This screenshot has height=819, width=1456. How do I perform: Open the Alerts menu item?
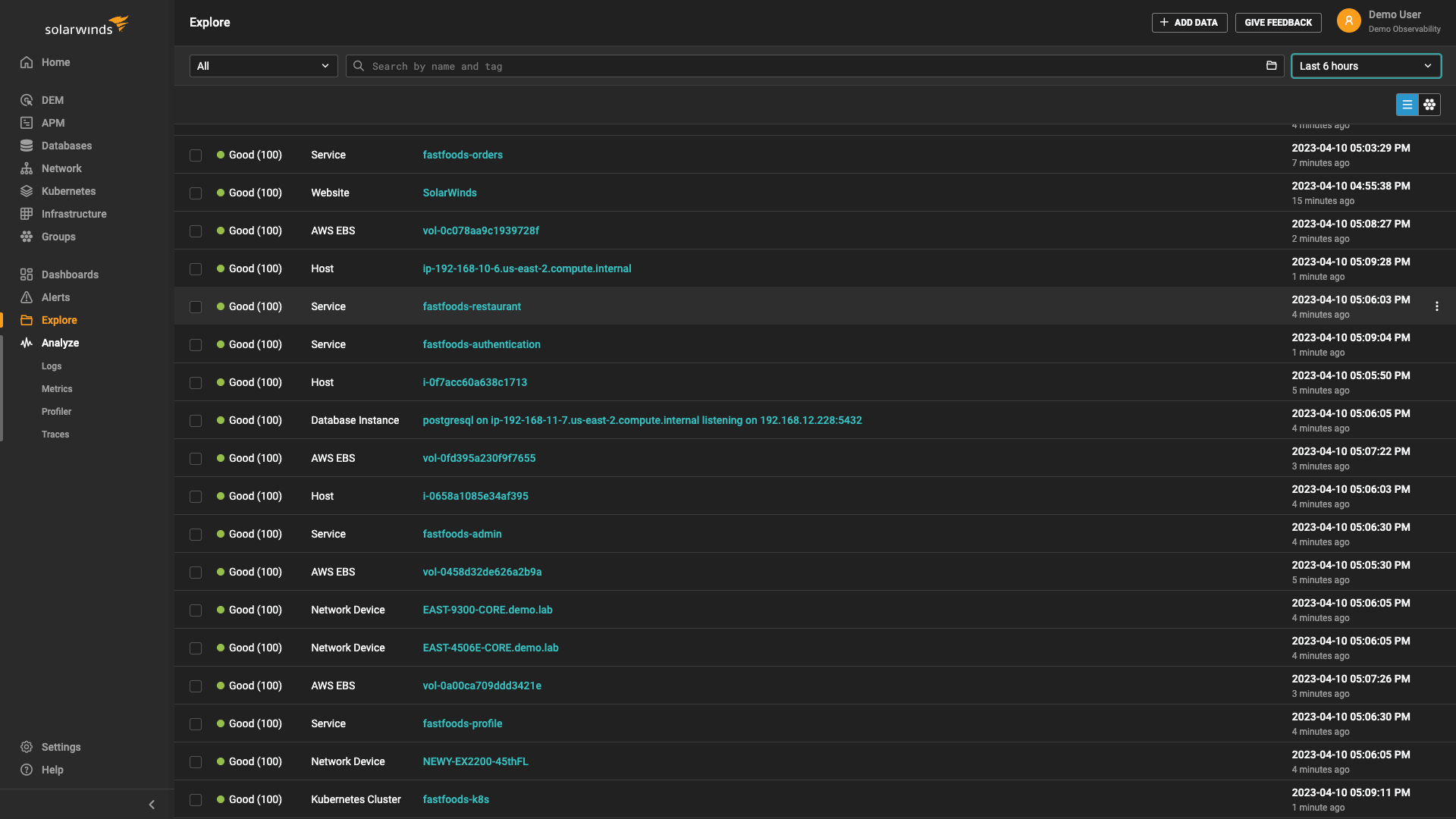pyautogui.click(x=55, y=297)
